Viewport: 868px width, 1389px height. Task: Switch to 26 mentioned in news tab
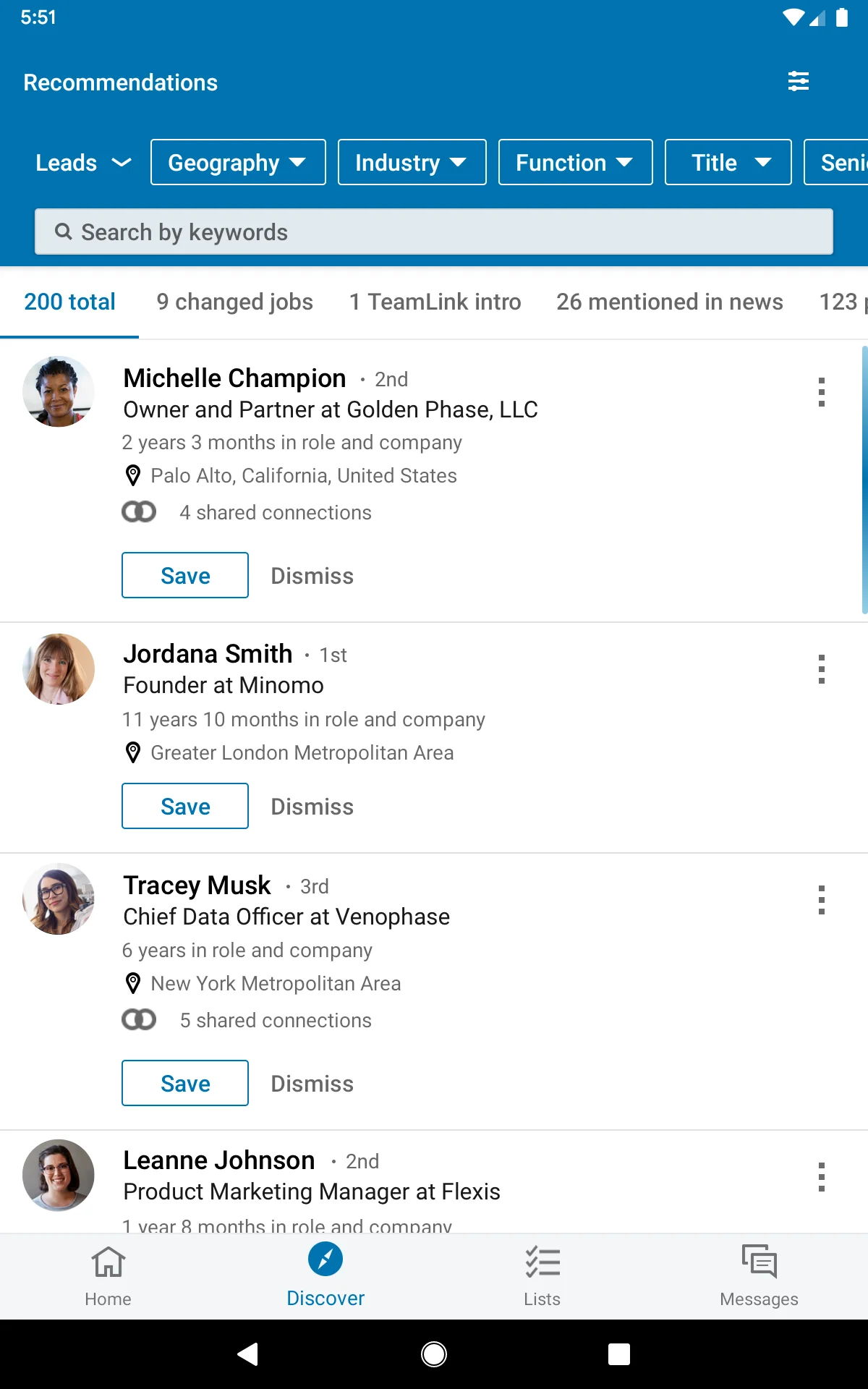click(x=670, y=302)
